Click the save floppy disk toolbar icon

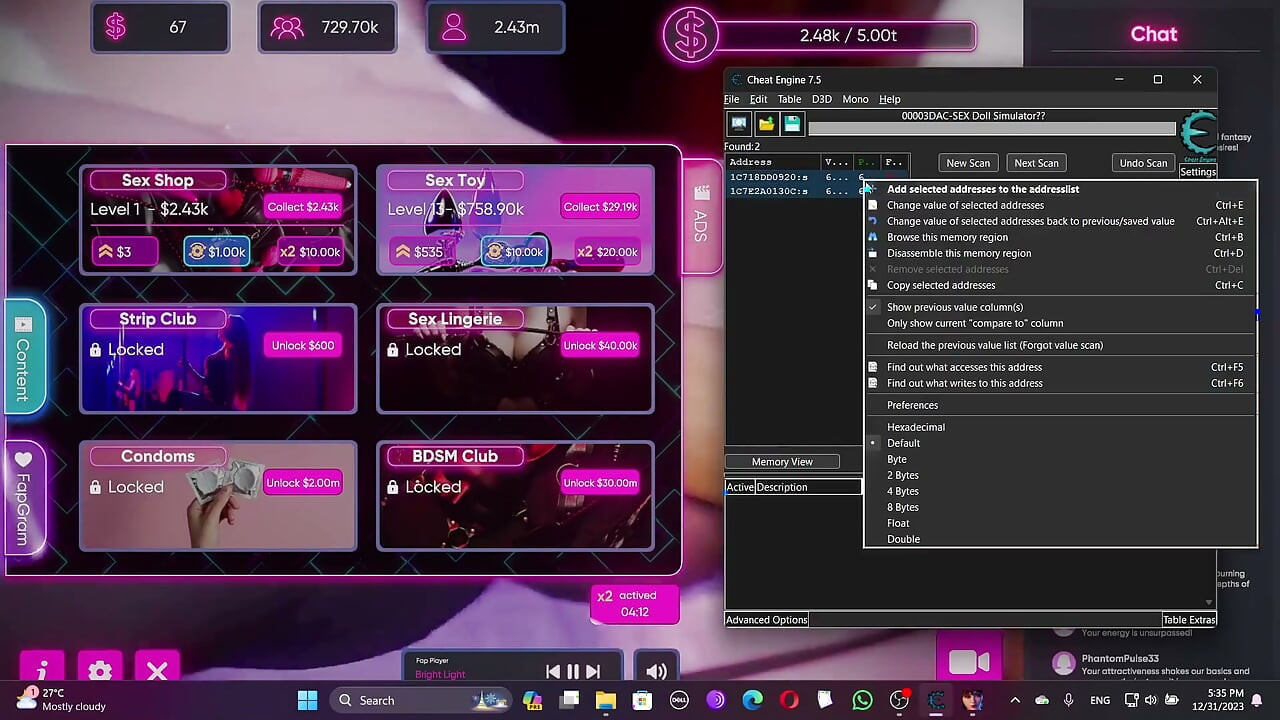(792, 123)
